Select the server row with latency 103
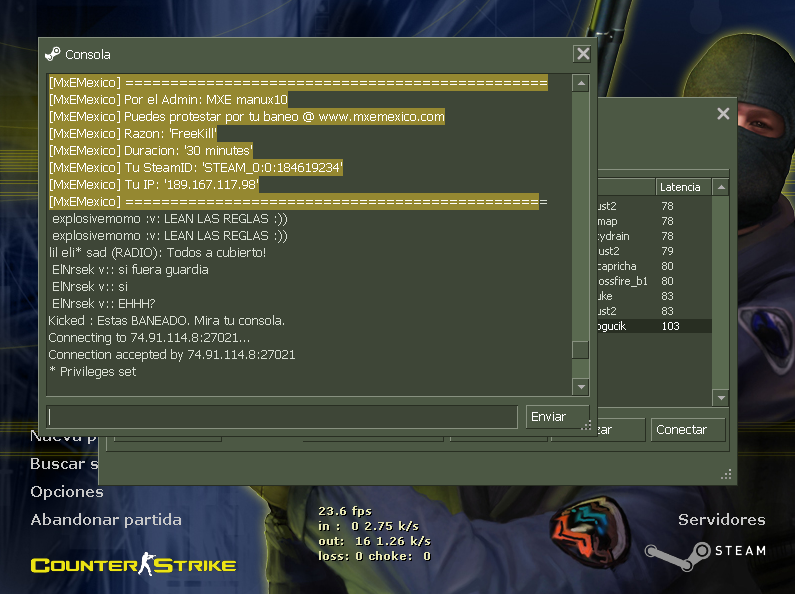Screen dimensions: 795x594 click(x=654, y=326)
